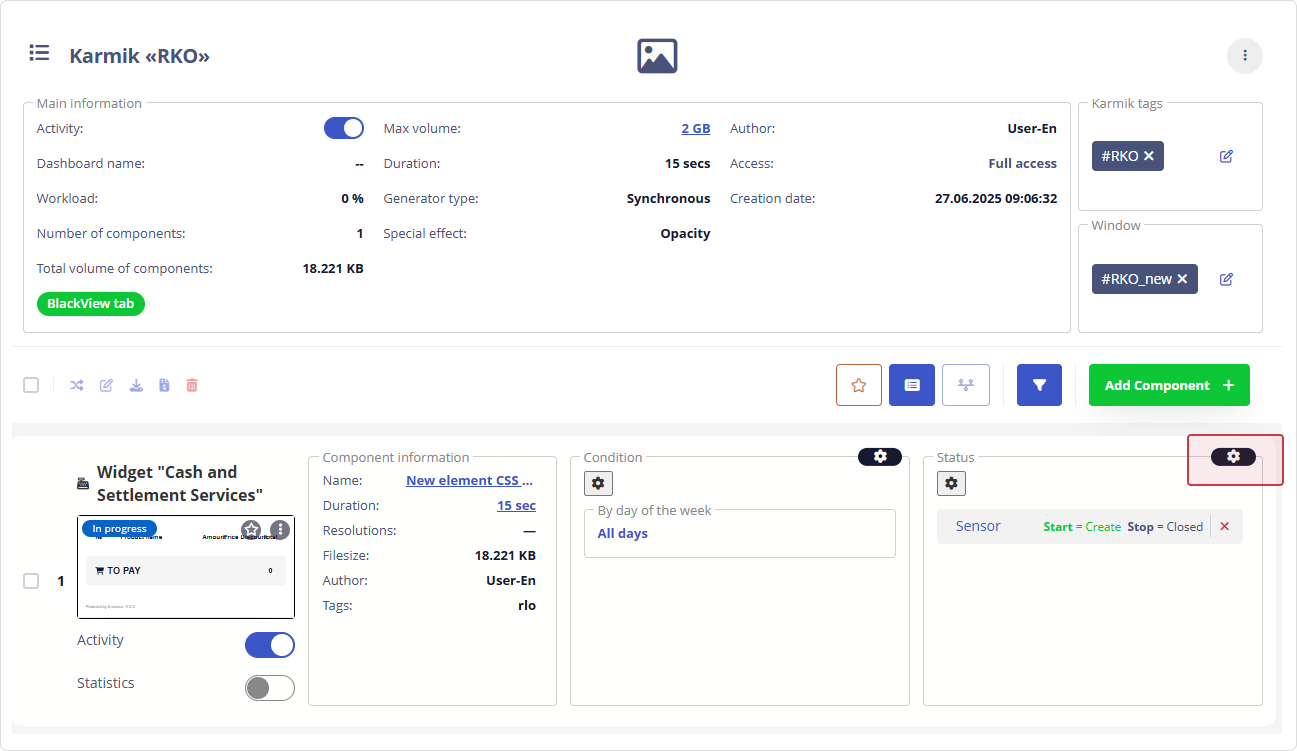The height and width of the screenshot is (751, 1297).
Task: Disable the Activity switch in Main information
Action: (344, 128)
